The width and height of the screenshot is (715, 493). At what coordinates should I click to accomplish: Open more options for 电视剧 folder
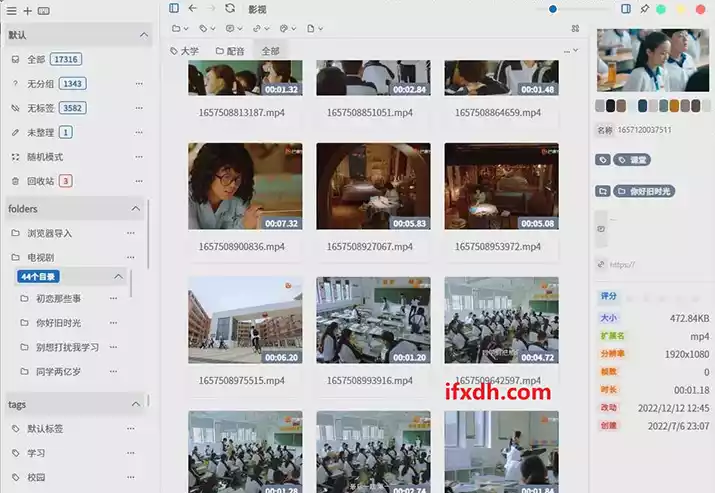pos(131,257)
